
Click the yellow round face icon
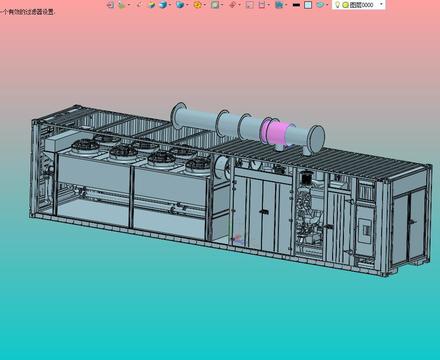tap(198, 5)
